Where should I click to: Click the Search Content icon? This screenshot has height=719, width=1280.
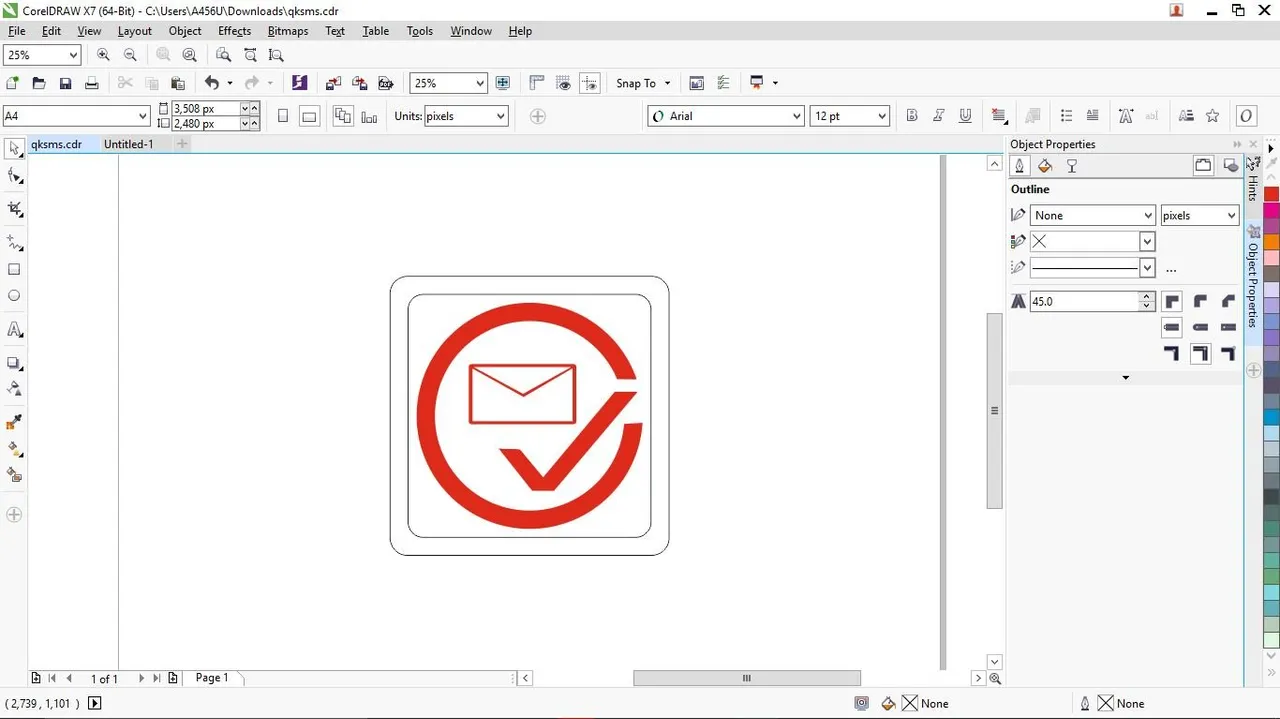point(299,83)
